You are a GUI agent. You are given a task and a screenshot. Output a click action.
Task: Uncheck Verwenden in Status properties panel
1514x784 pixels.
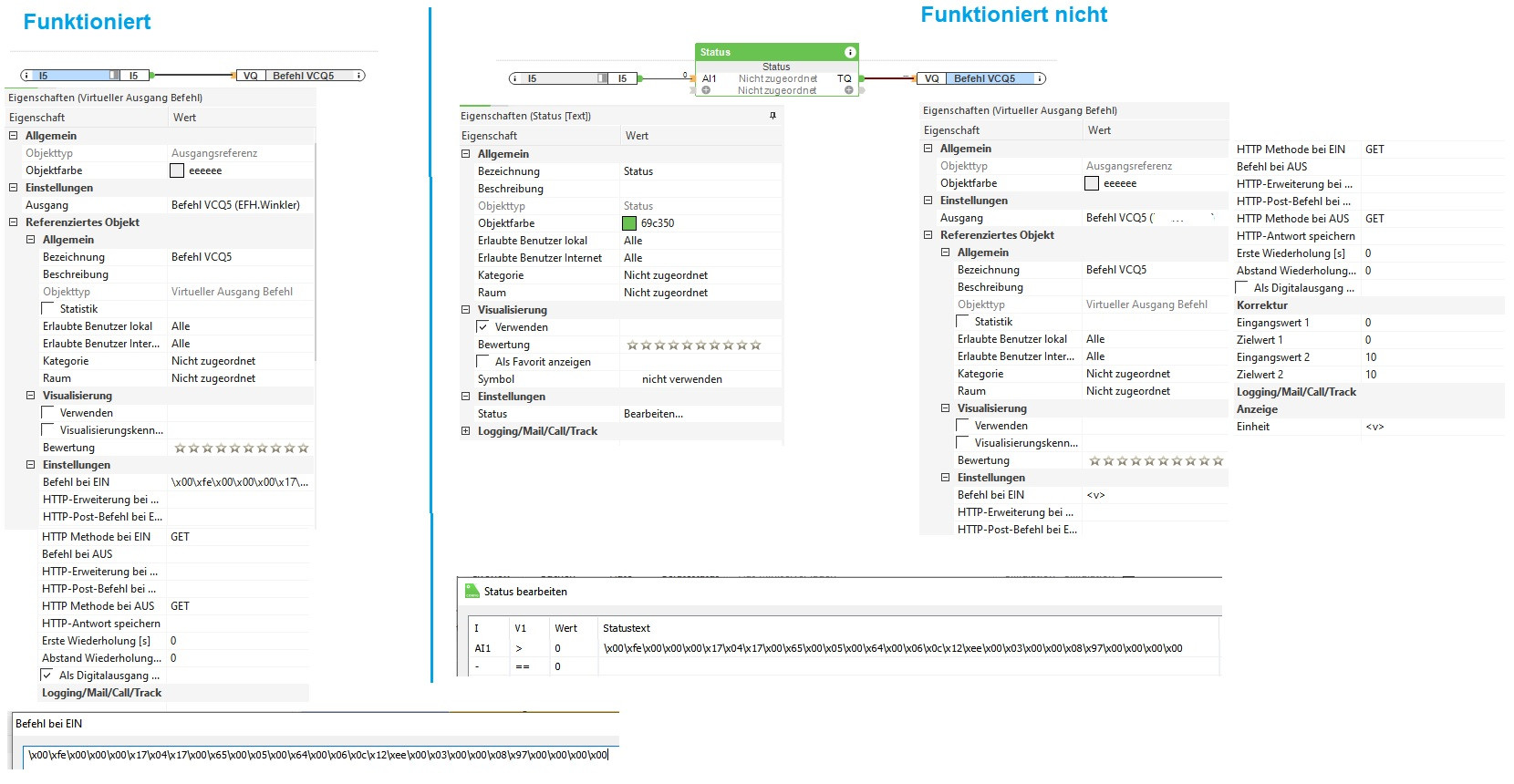tap(483, 326)
